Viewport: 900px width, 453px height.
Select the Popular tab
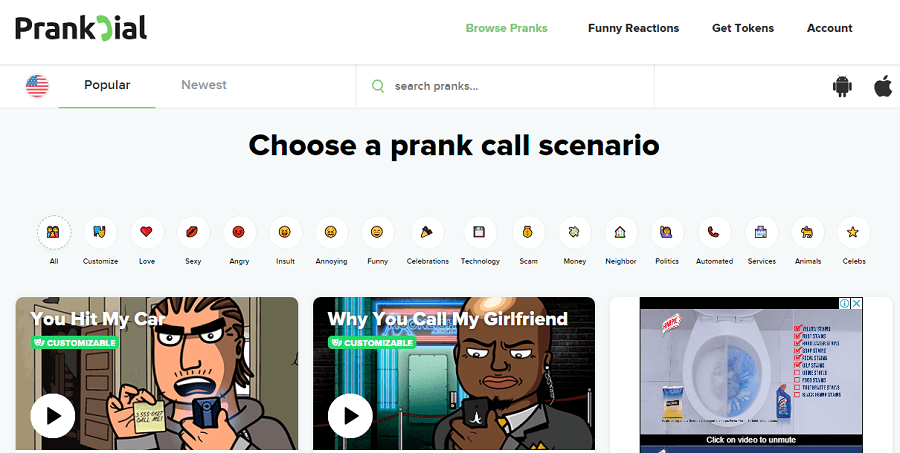pos(107,85)
